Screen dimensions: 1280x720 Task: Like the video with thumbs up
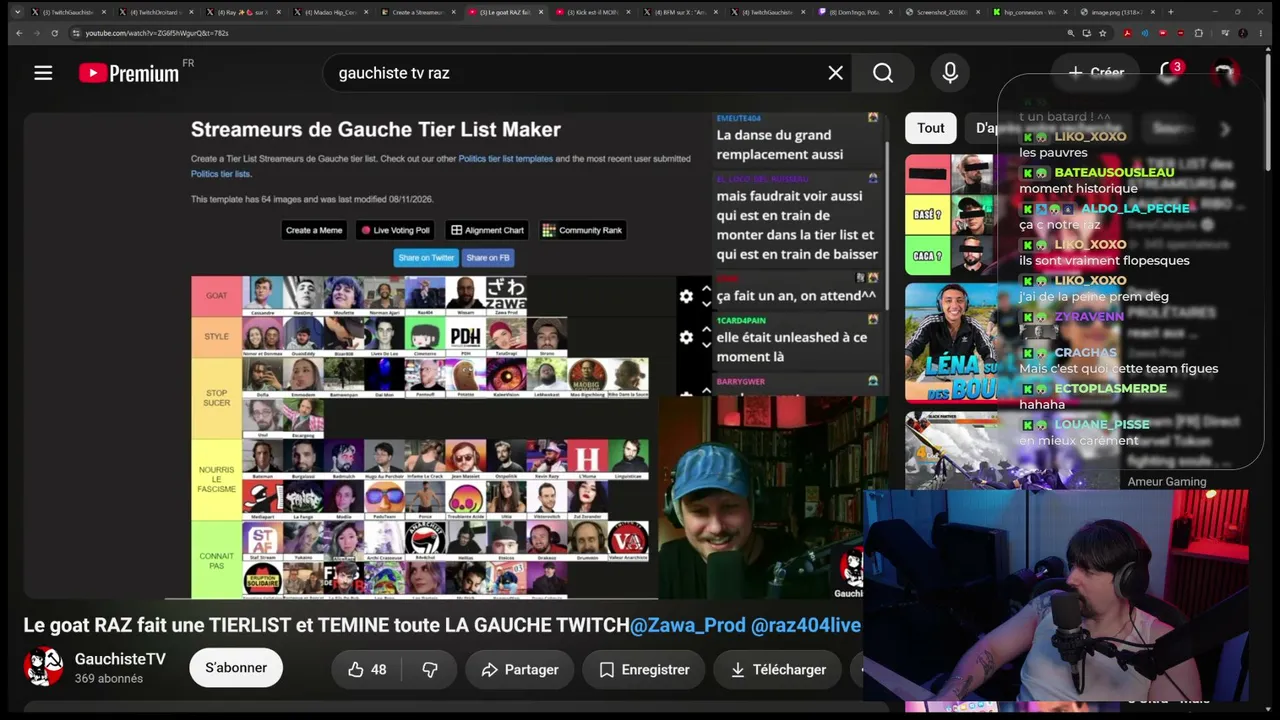[367, 670]
